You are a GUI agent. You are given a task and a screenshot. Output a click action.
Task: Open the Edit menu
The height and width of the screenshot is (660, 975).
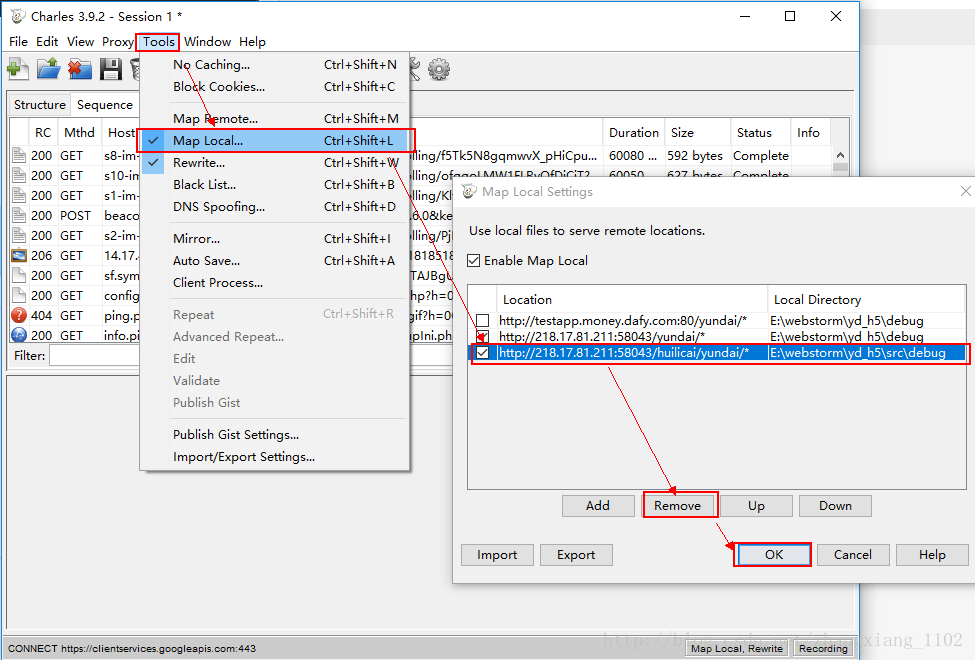tap(47, 42)
